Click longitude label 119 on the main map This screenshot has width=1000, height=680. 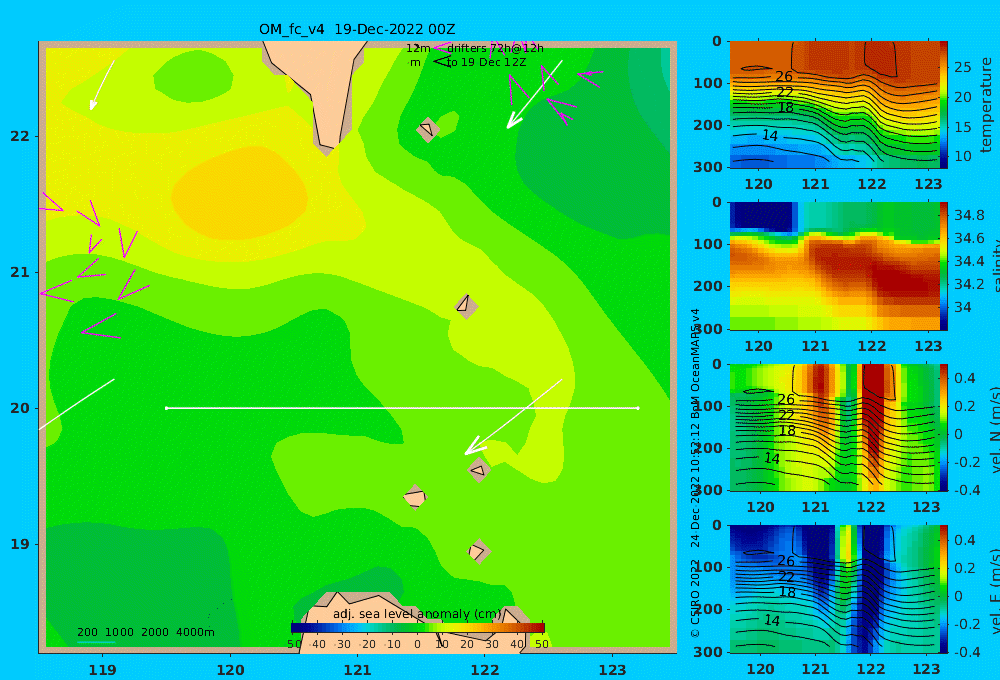[x=102, y=670]
